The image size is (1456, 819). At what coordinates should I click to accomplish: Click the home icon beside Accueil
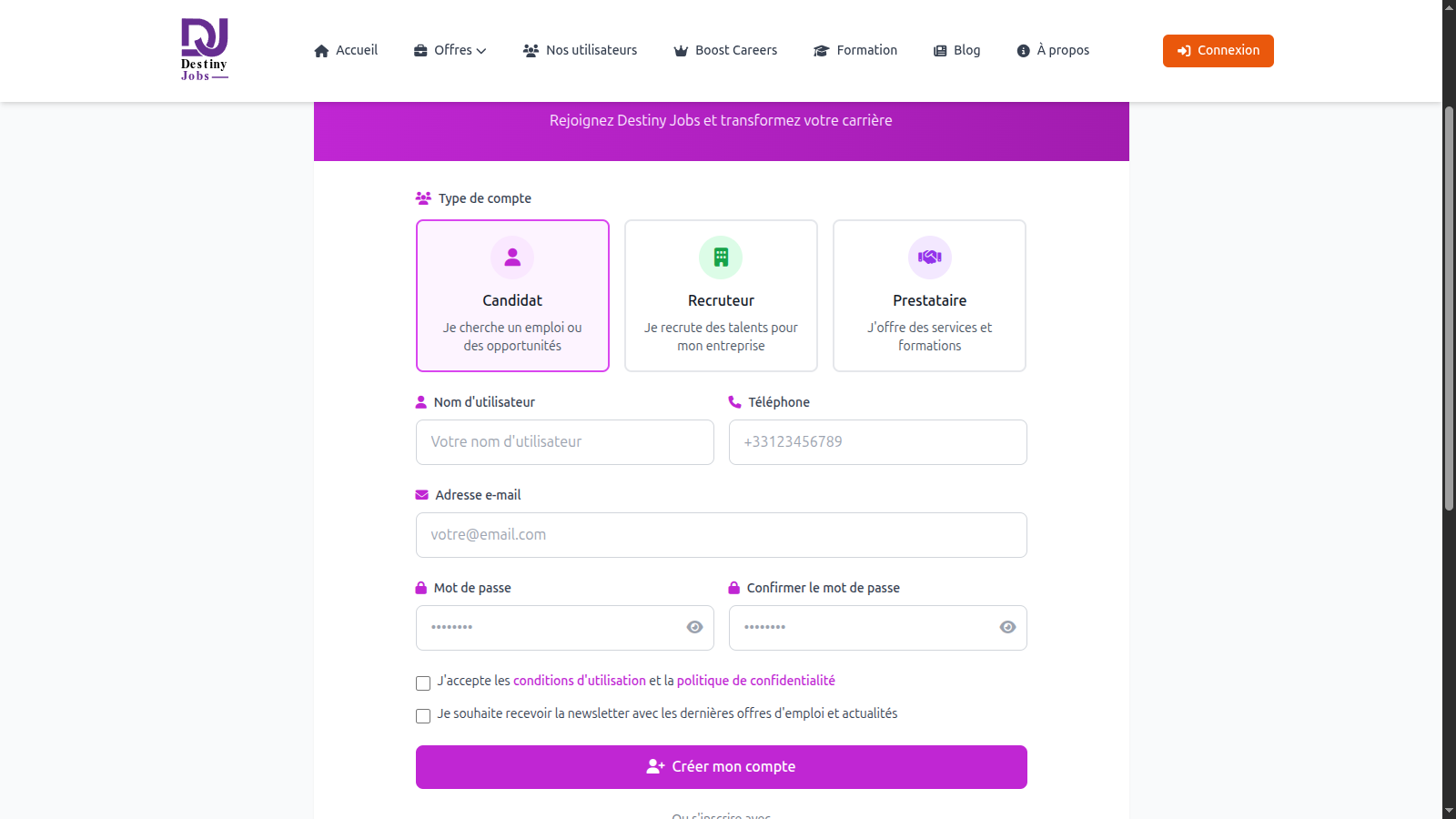click(321, 51)
